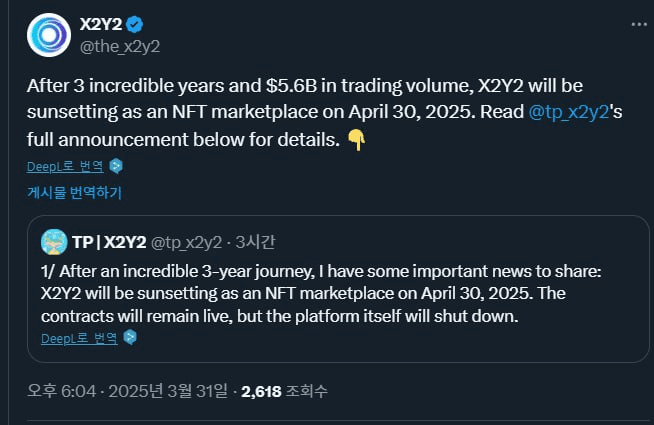
Task: Click the "오후 6:04 · 2025년 3월 31일" timestamp
Action: click(x=127, y=390)
